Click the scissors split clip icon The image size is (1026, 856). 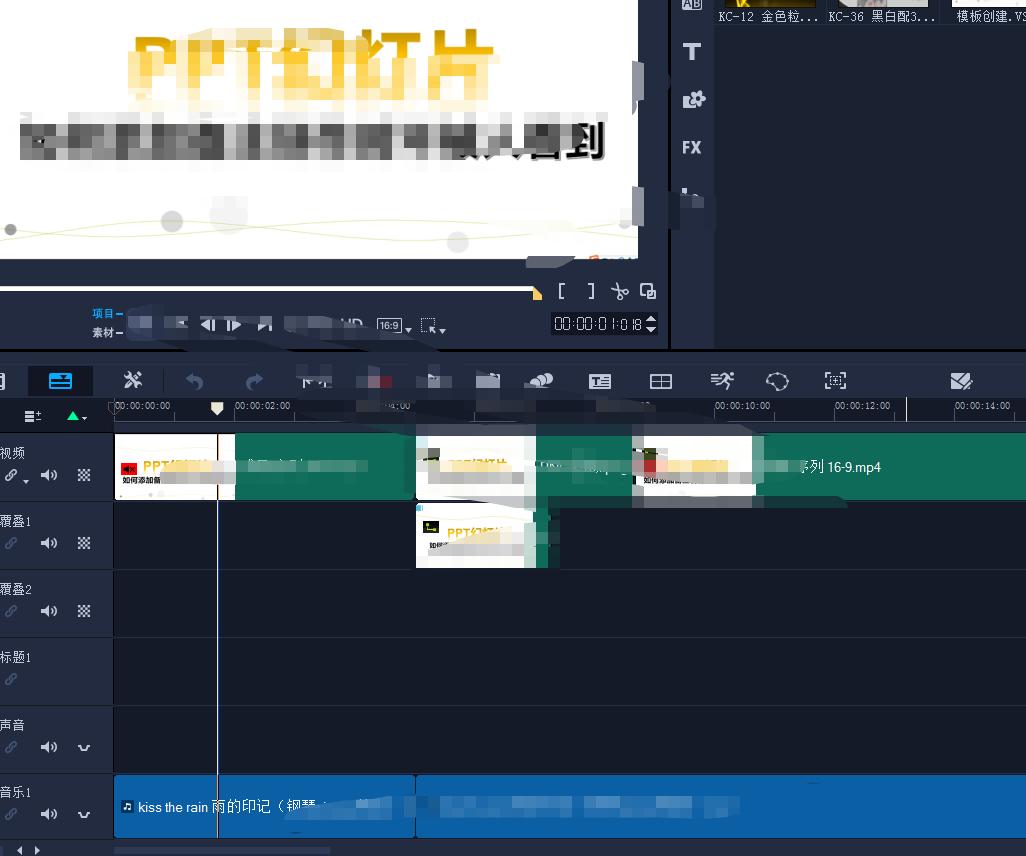tap(619, 292)
